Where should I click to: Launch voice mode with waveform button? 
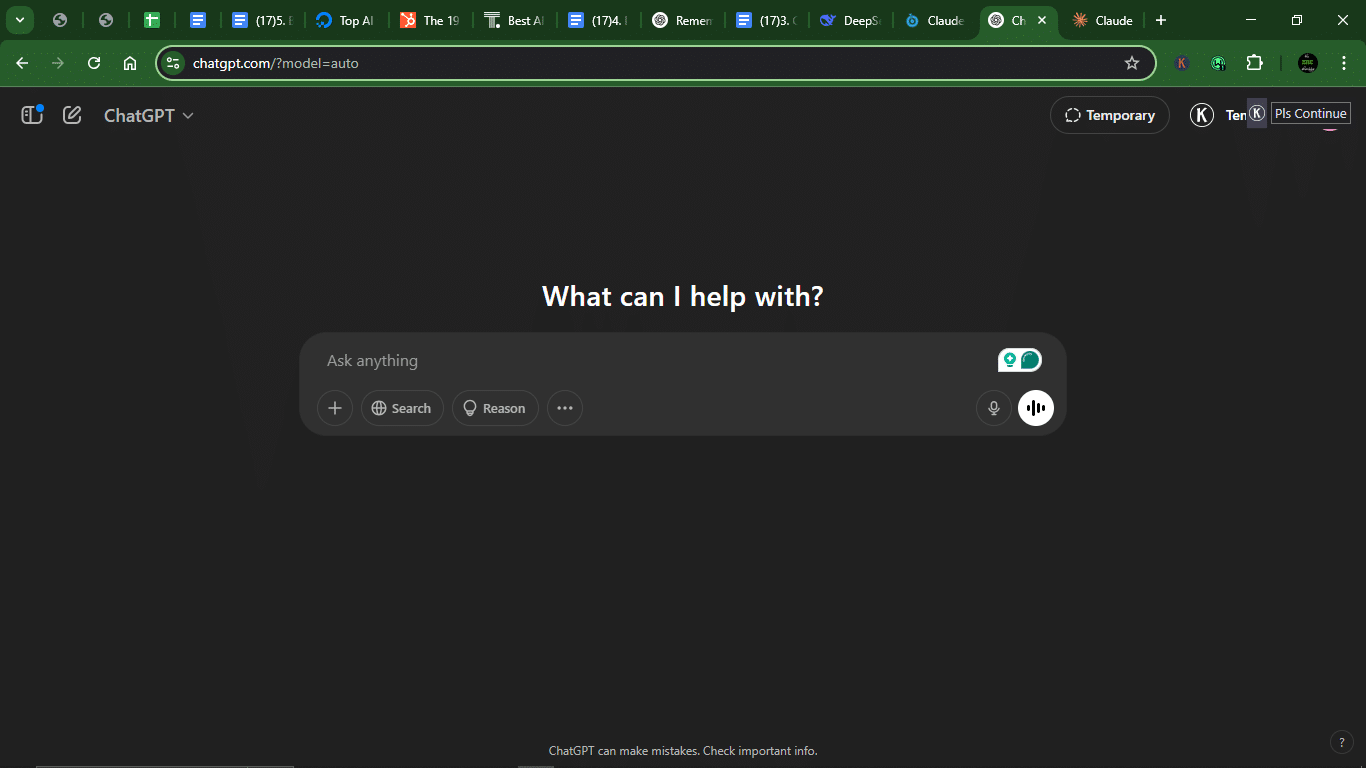tap(1035, 408)
